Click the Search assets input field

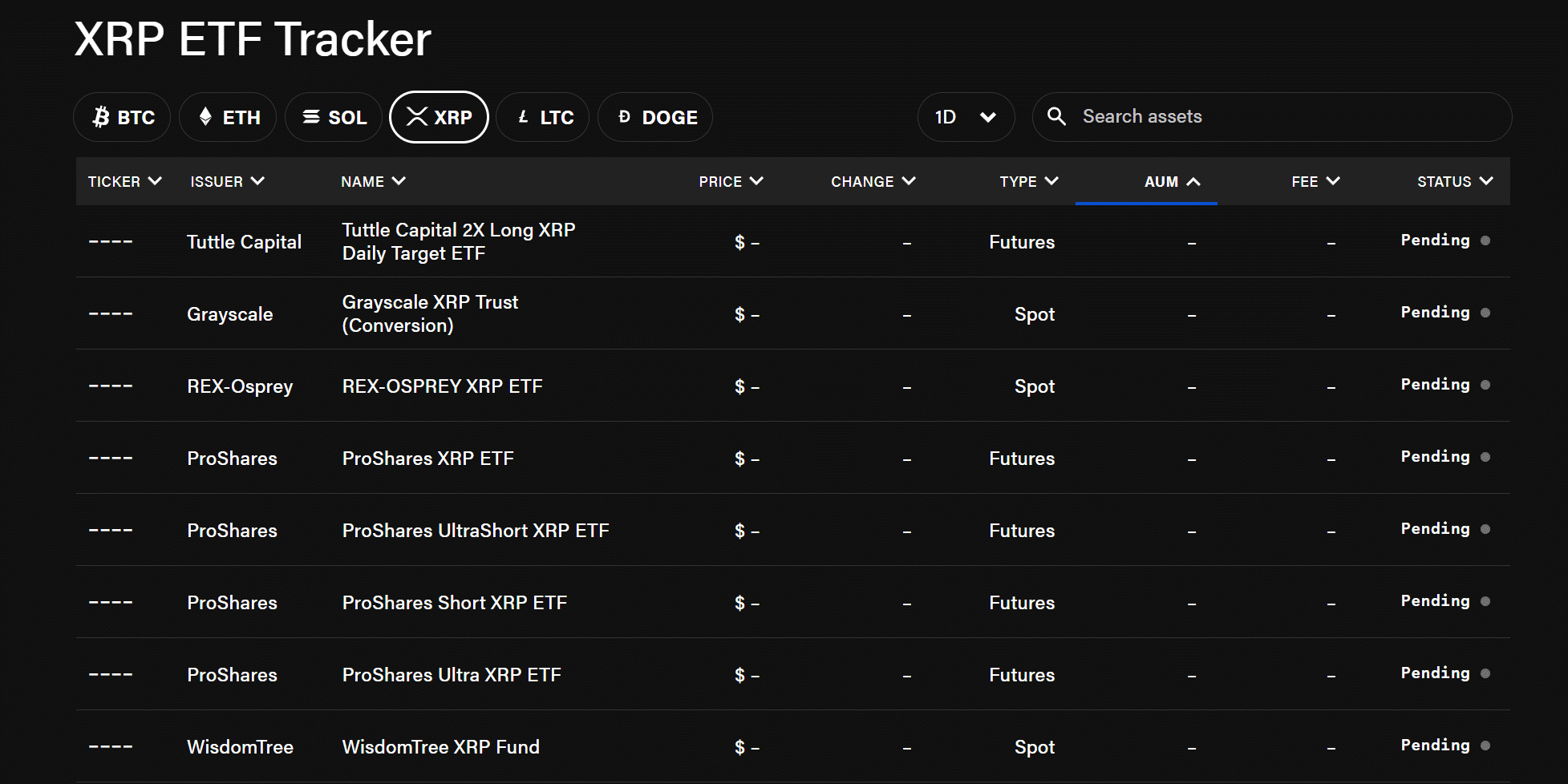(1272, 117)
